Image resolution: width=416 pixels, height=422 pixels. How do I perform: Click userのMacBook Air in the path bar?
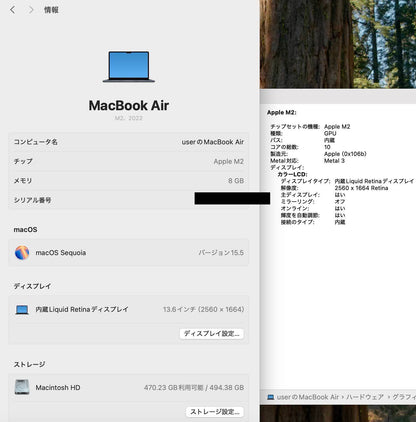pyautogui.click(x=308, y=397)
